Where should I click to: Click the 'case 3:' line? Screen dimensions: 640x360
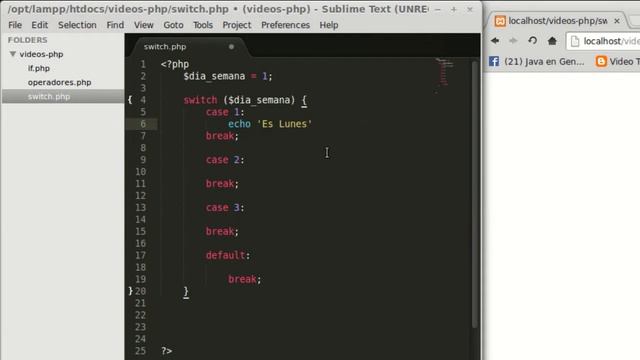[x=225, y=207]
